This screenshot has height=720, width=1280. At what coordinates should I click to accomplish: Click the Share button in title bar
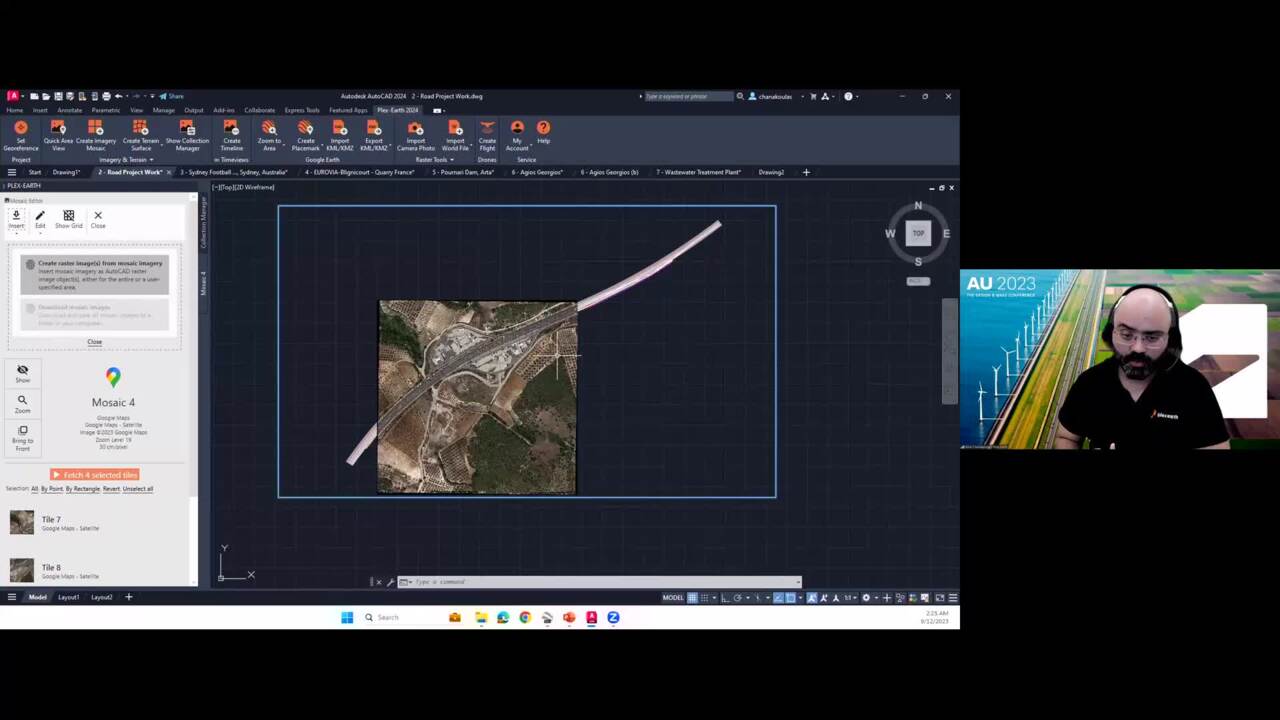[x=172, y=96]
